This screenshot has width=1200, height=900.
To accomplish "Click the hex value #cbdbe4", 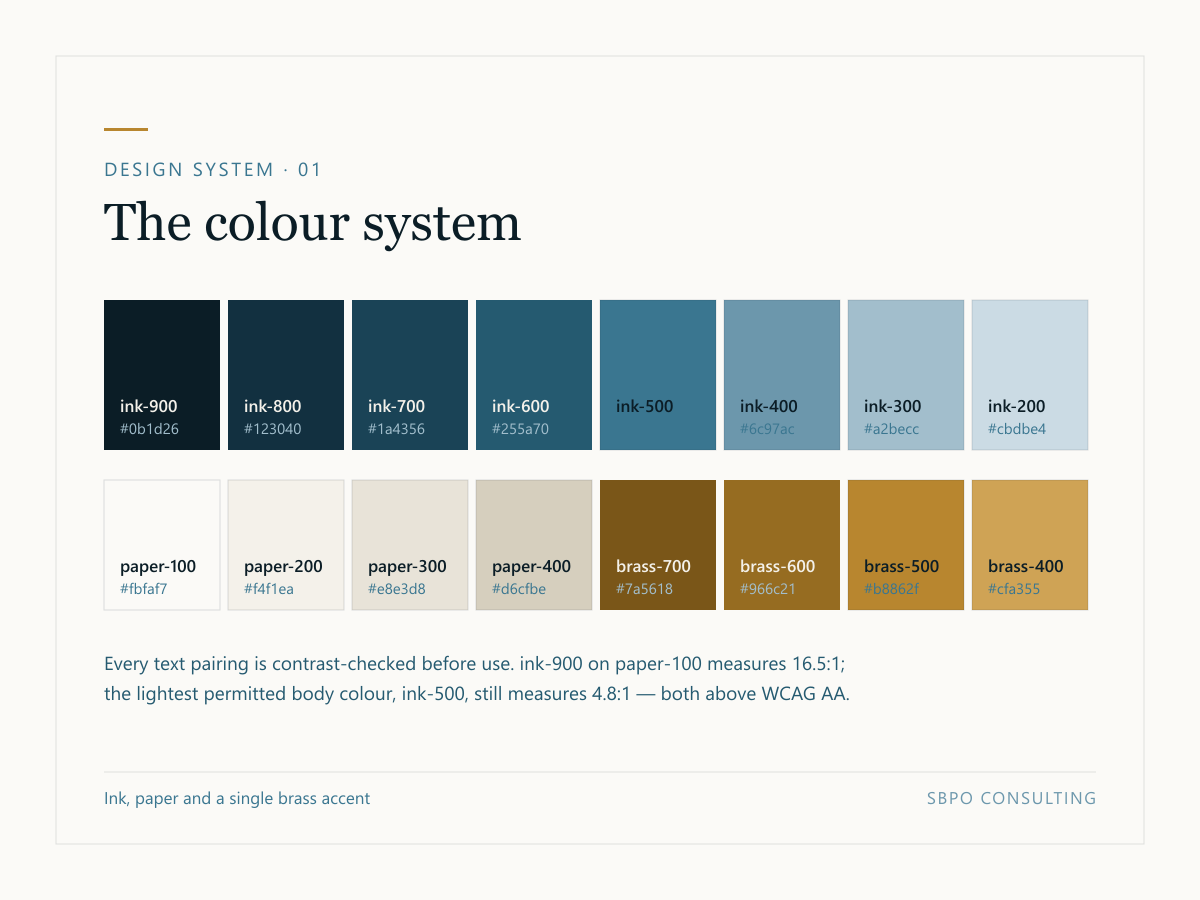I will (1017, 429).
